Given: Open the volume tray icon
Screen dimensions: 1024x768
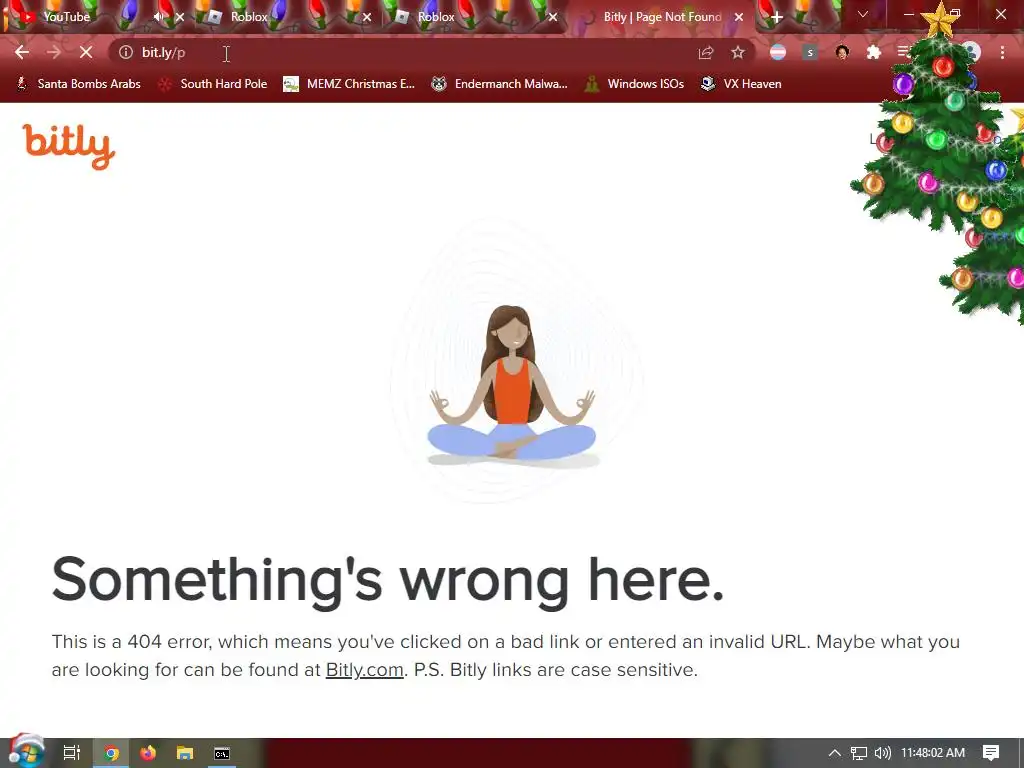Looking at the screenshot, I should click(882, 753).
